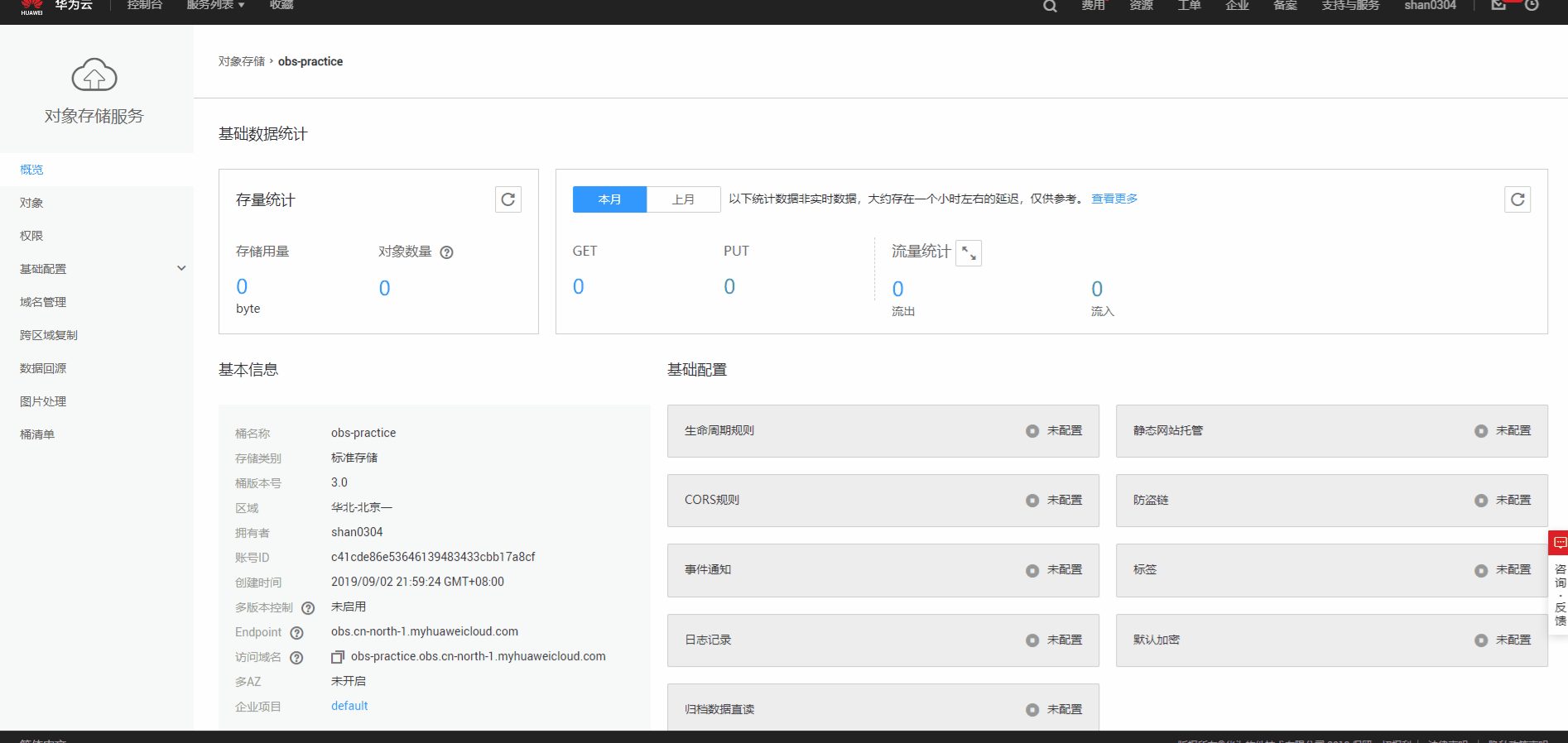Viewport: 1568px width, 743px height.
Task: Open the default enterprise project link
Action: point(349,706)
